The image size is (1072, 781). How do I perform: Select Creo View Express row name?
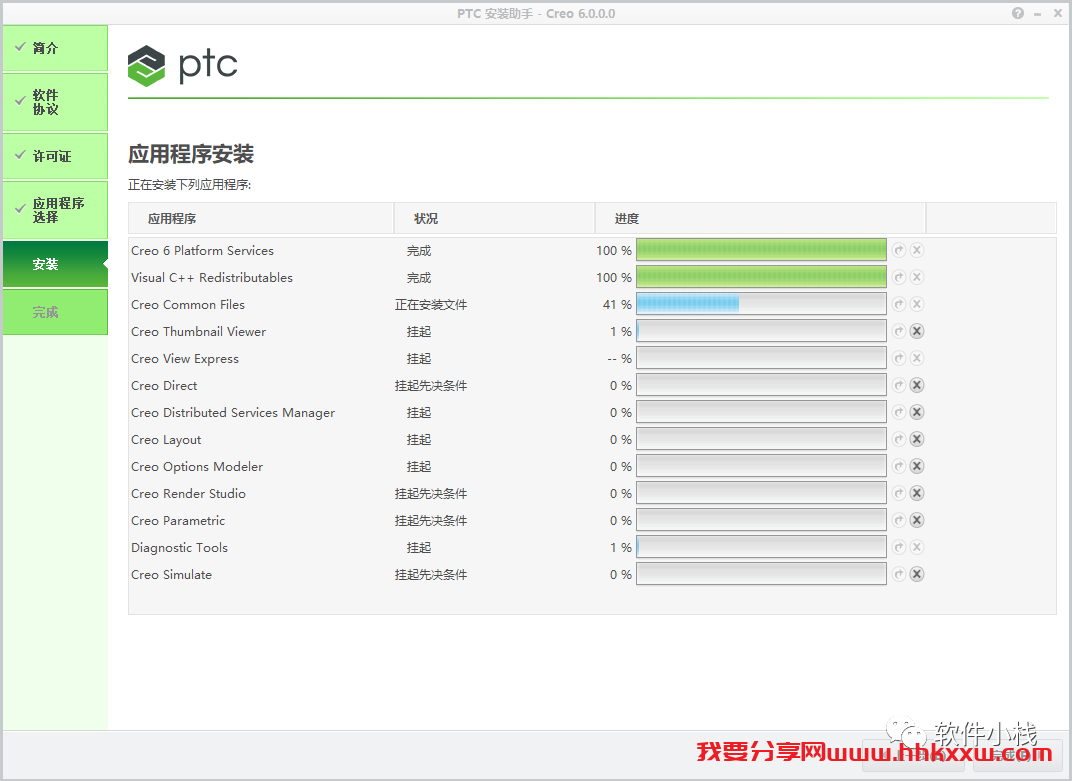click(x=185, y=359)
